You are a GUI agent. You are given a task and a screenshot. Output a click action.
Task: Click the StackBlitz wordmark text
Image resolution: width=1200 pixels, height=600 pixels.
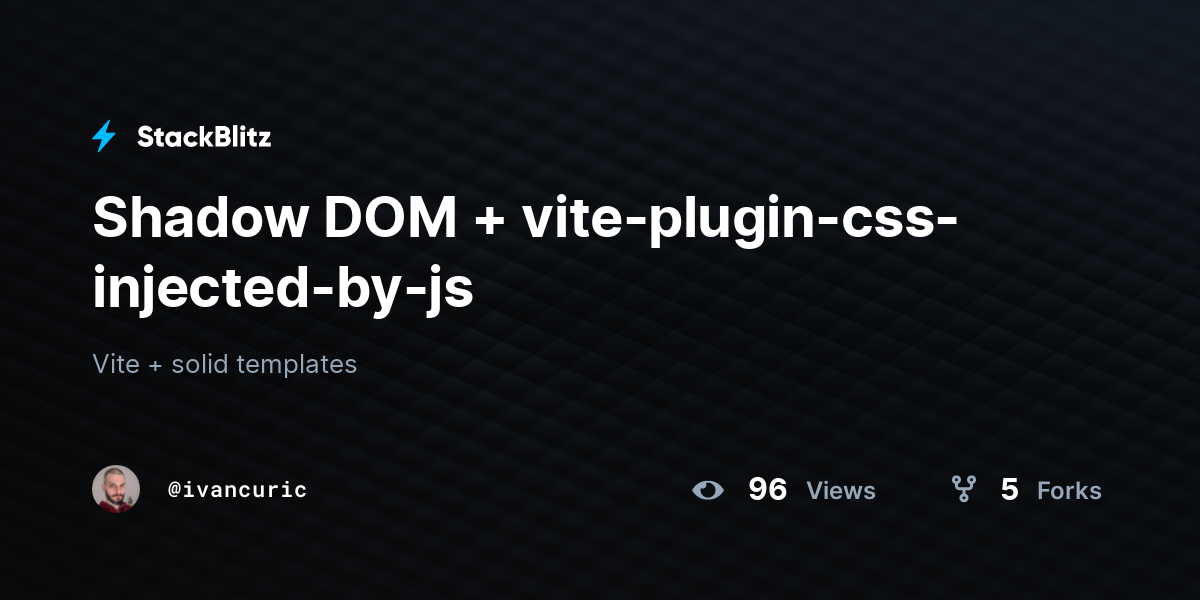204,137
